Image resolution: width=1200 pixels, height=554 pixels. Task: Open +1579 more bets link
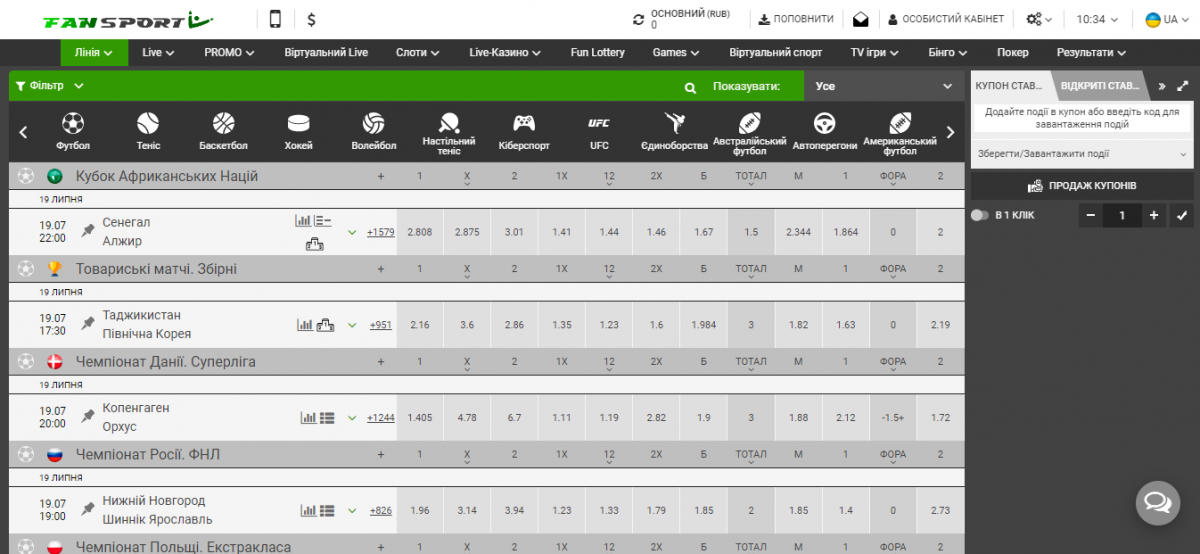click(381, 232)
